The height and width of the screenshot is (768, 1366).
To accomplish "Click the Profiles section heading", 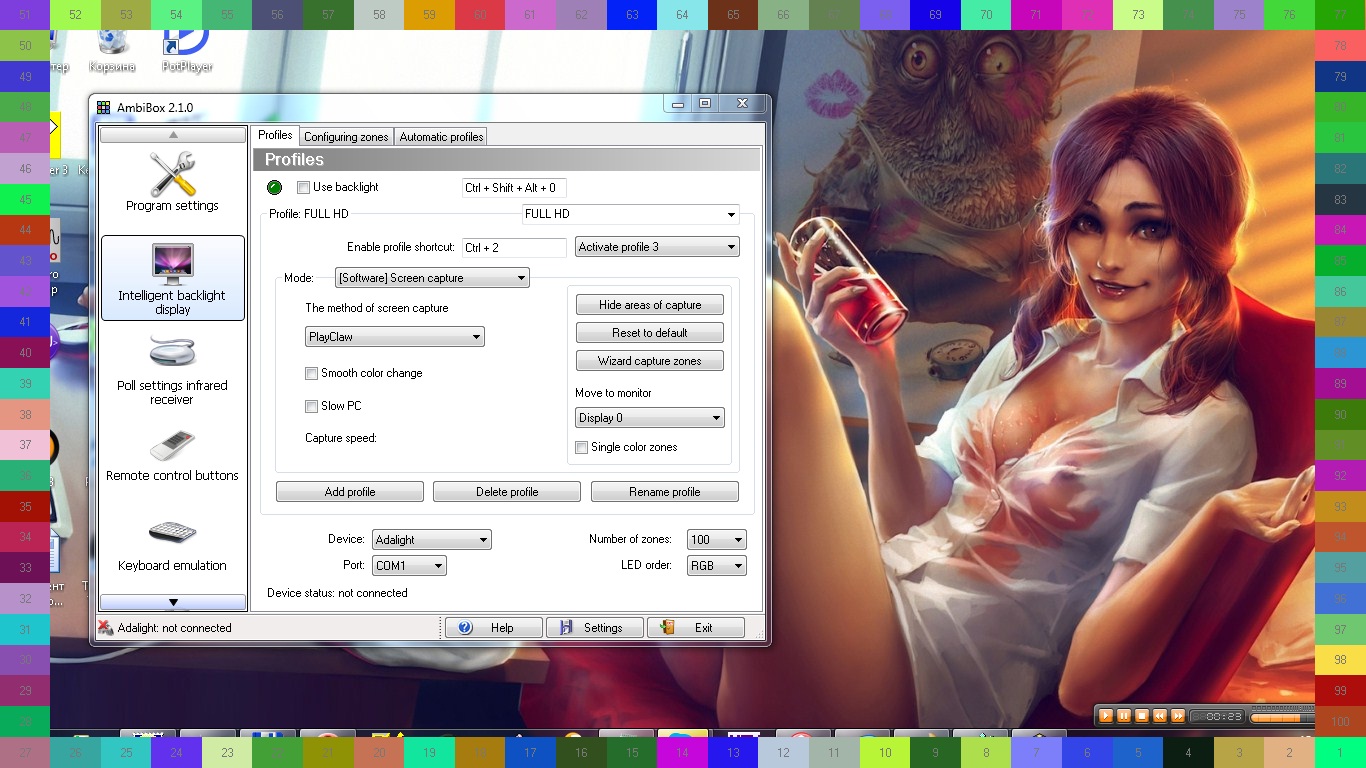I will coord(294,159).
